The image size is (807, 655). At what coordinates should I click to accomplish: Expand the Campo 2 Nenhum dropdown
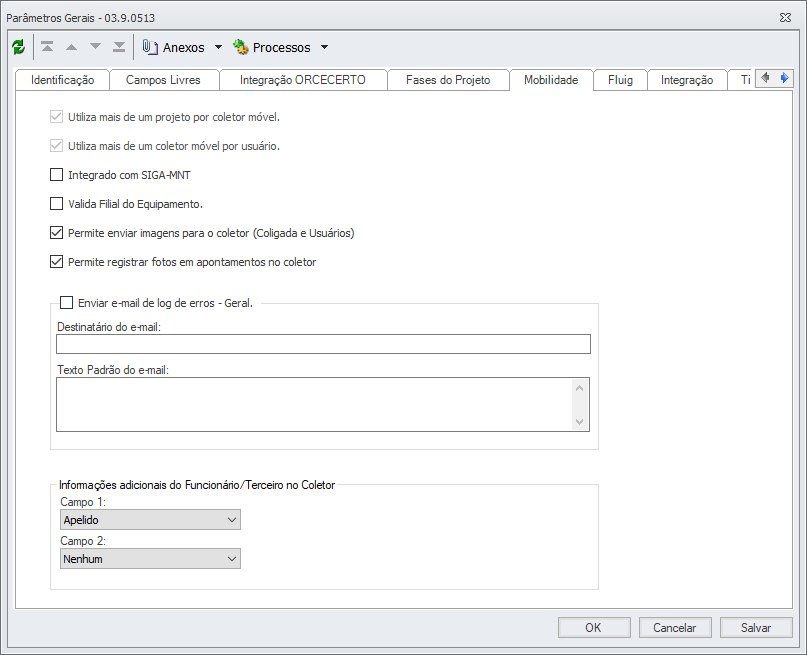click(x=150, y=559)
